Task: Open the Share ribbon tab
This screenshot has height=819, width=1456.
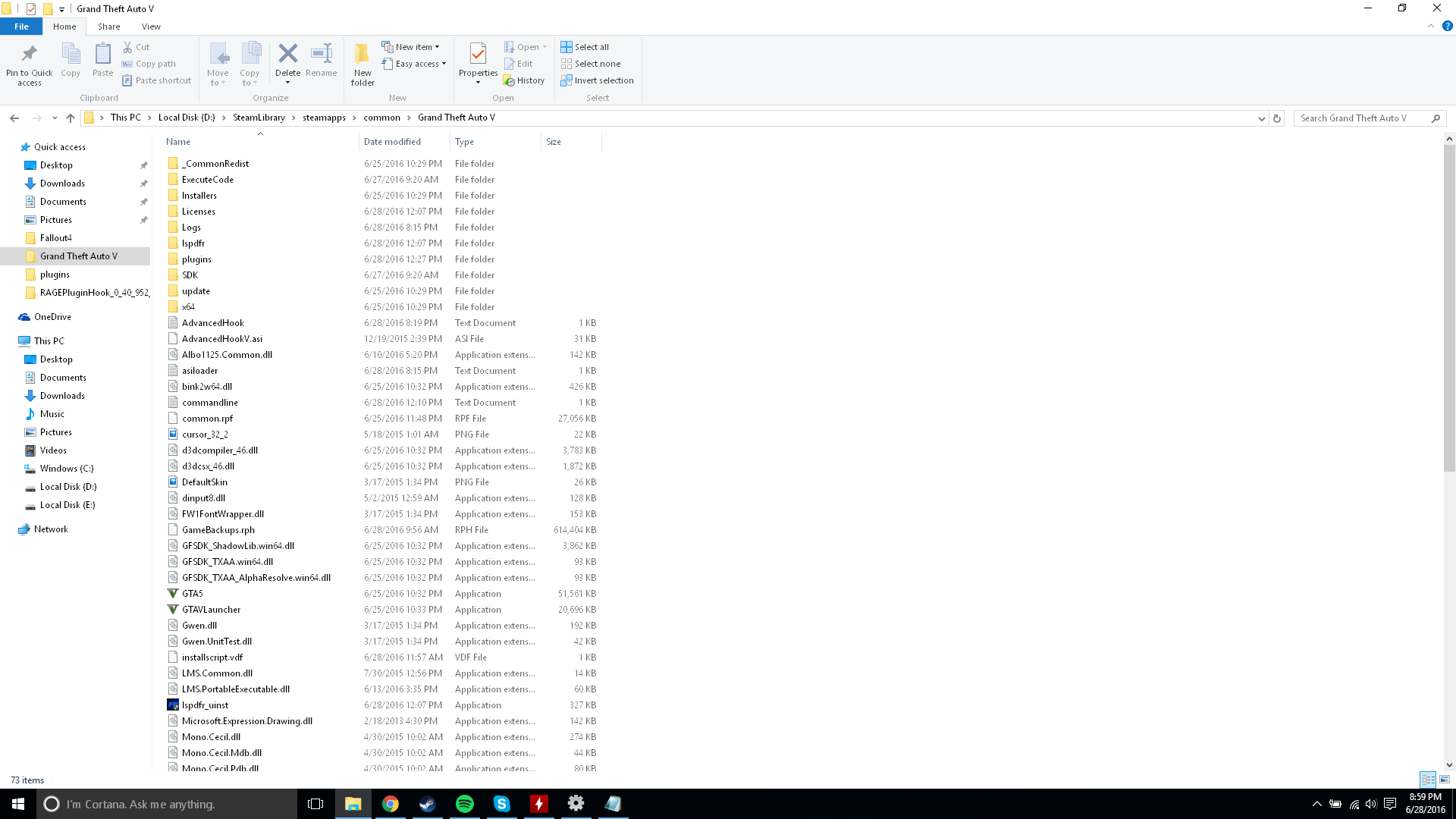Action: point(108,27)
